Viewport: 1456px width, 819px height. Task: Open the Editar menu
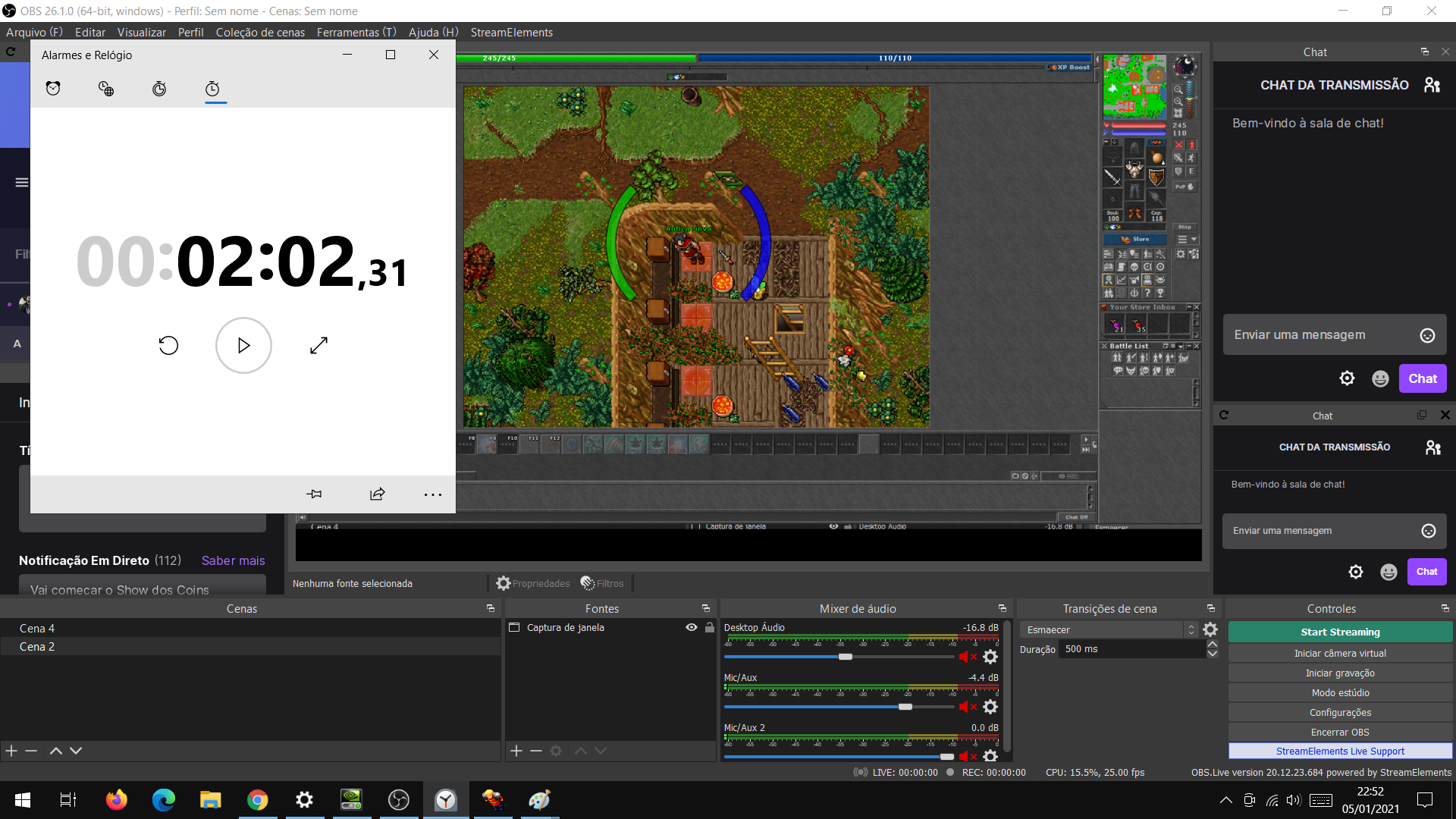click(x=90, y=32)
